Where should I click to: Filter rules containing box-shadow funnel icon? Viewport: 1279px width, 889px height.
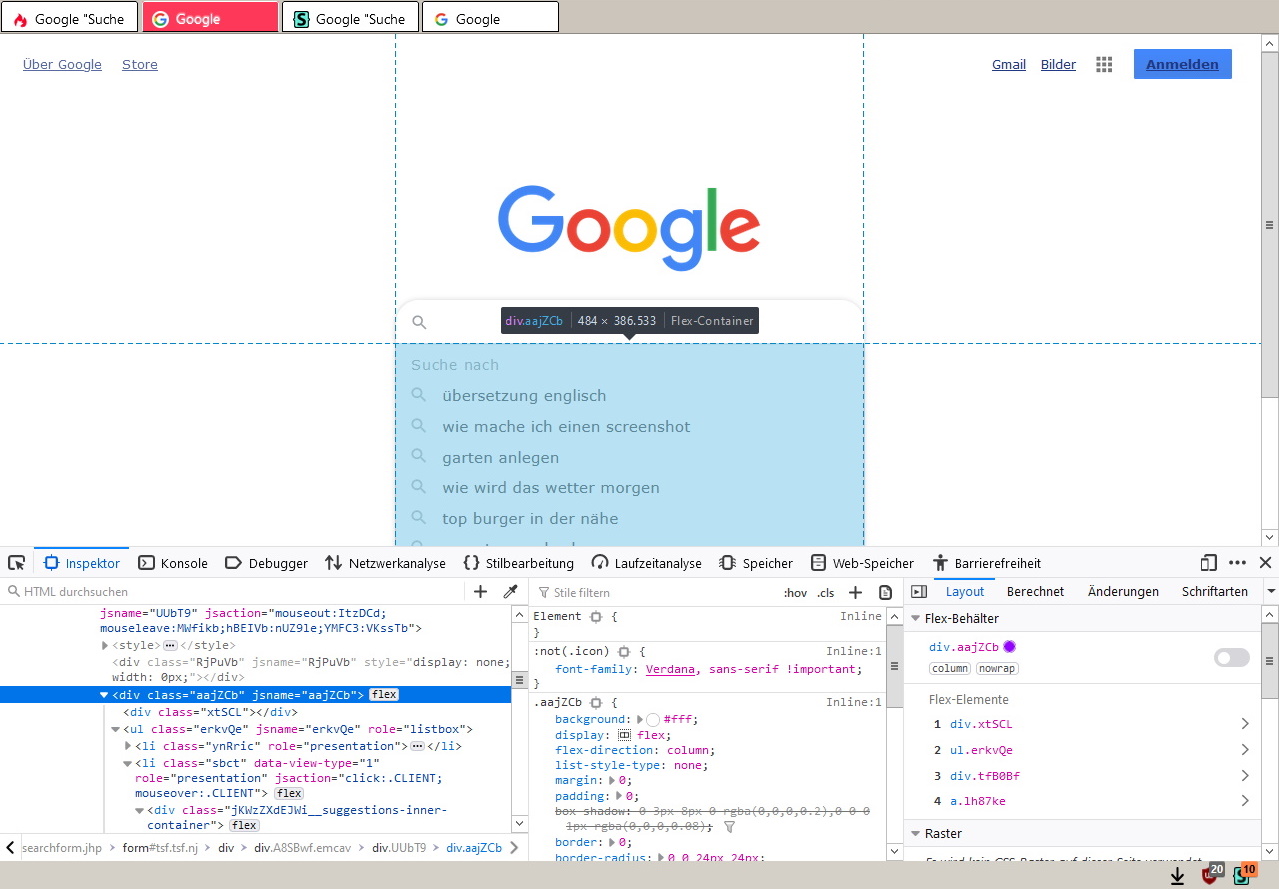coord(729,827)
